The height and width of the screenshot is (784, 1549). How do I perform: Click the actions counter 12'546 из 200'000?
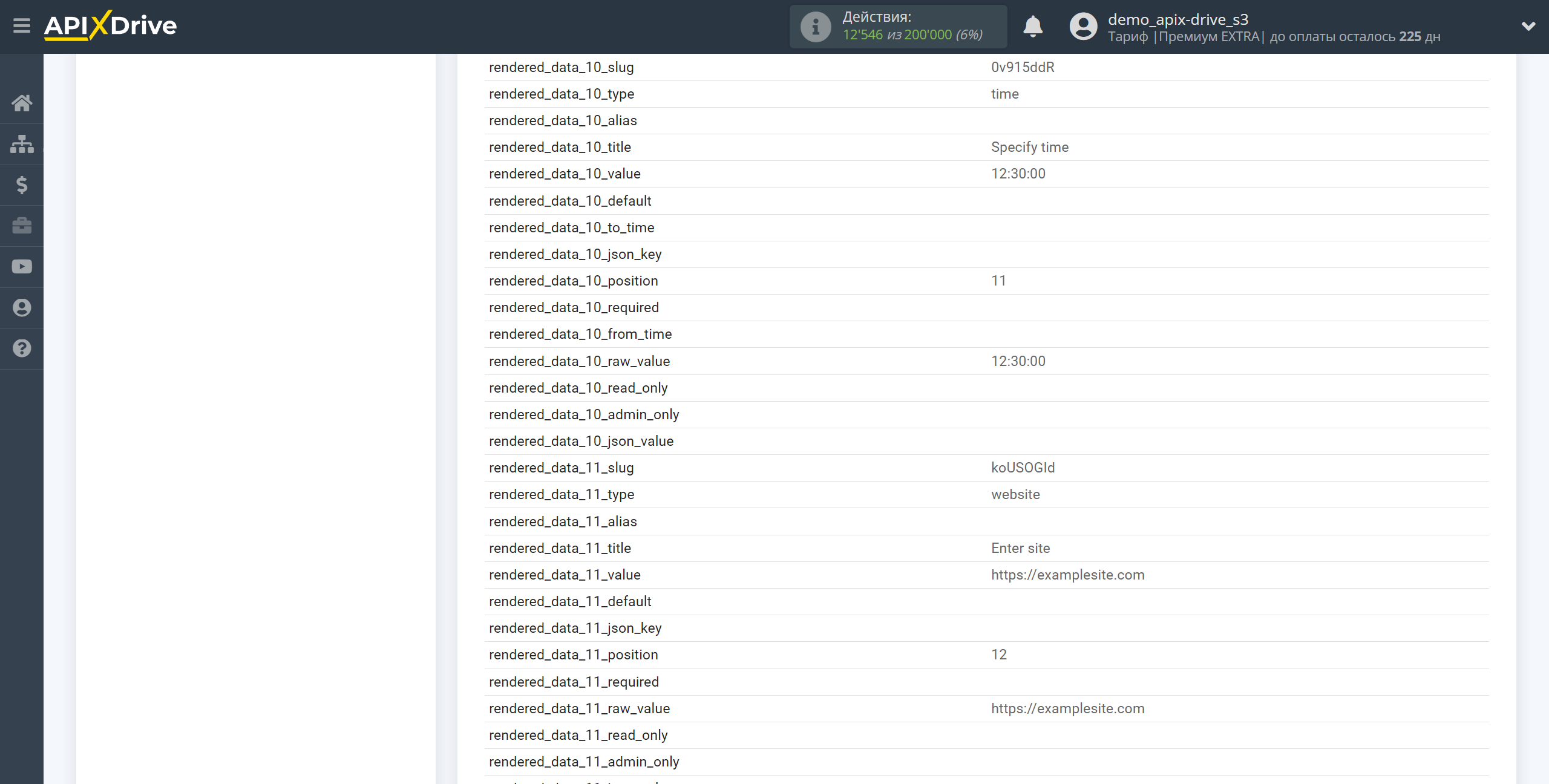pyautogui.click(x=912, y=35)
